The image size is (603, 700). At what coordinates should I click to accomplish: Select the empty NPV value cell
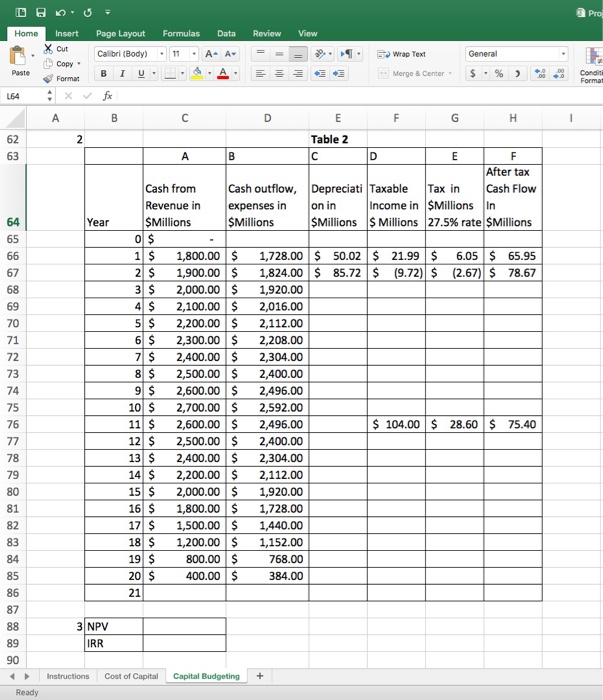(184, 626)
